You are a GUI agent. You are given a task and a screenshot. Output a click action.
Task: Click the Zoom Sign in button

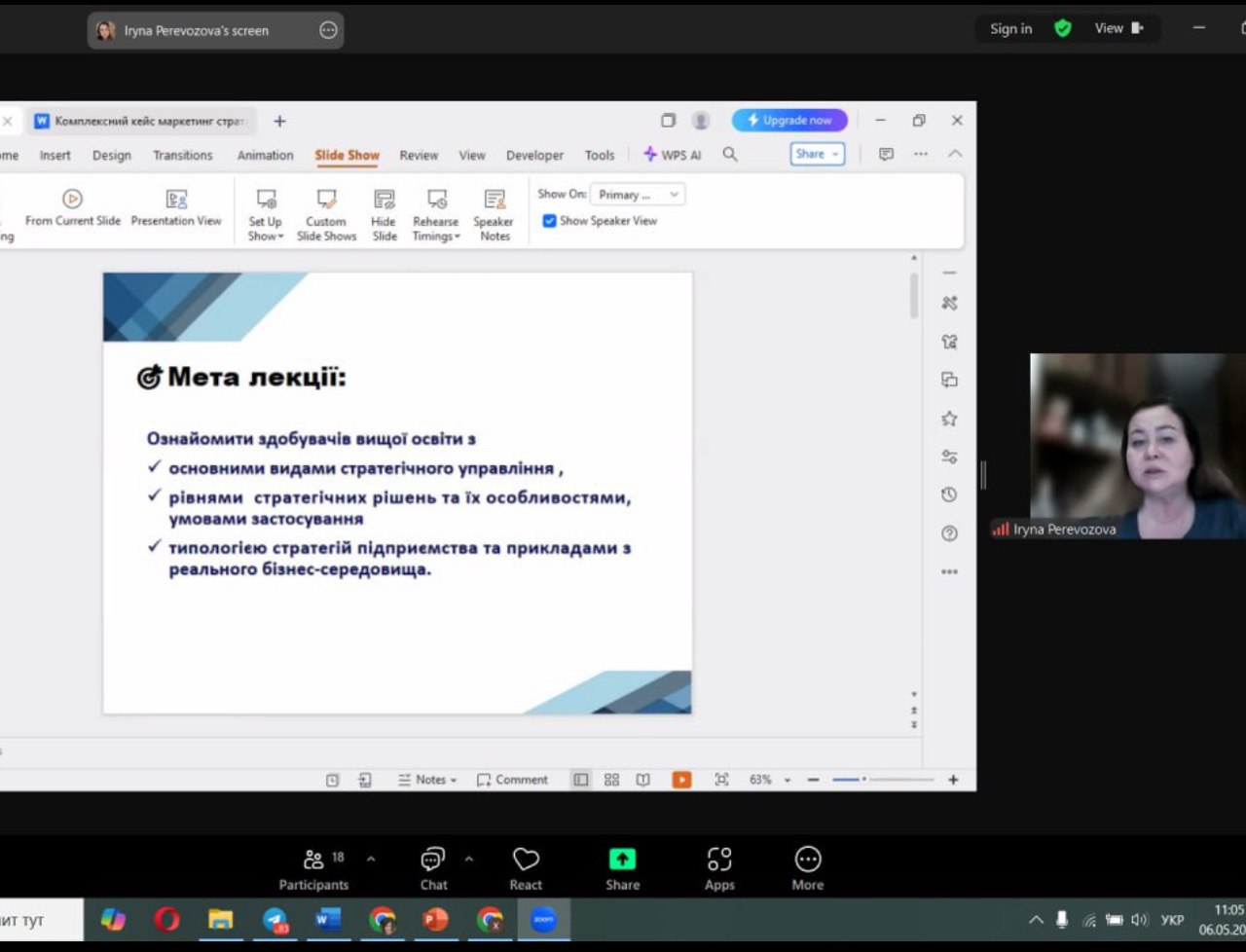[x=1010, y=29]
